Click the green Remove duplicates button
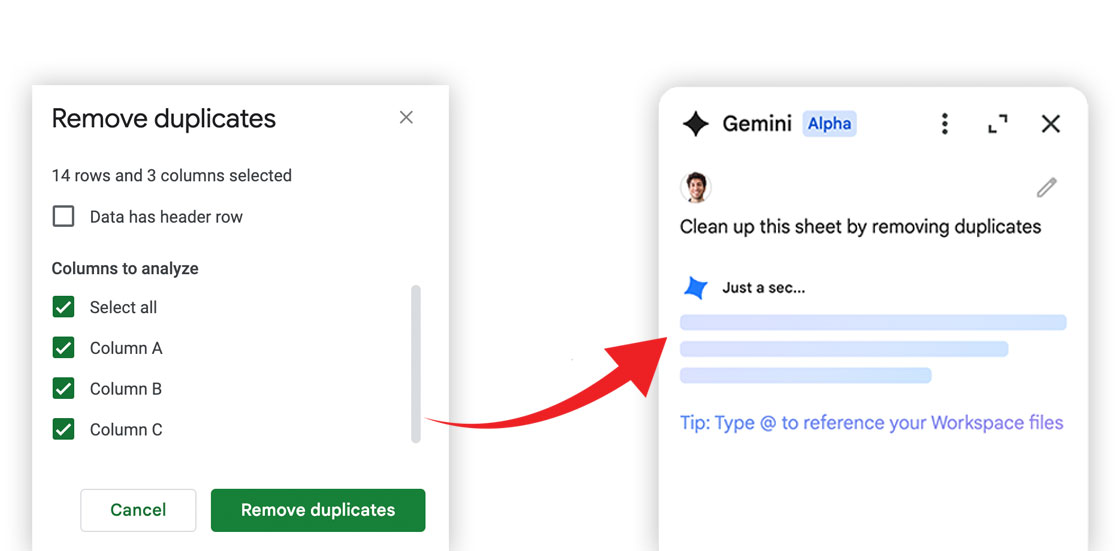This screenshot has width=1120, height=551. click(x=318, y=510)
